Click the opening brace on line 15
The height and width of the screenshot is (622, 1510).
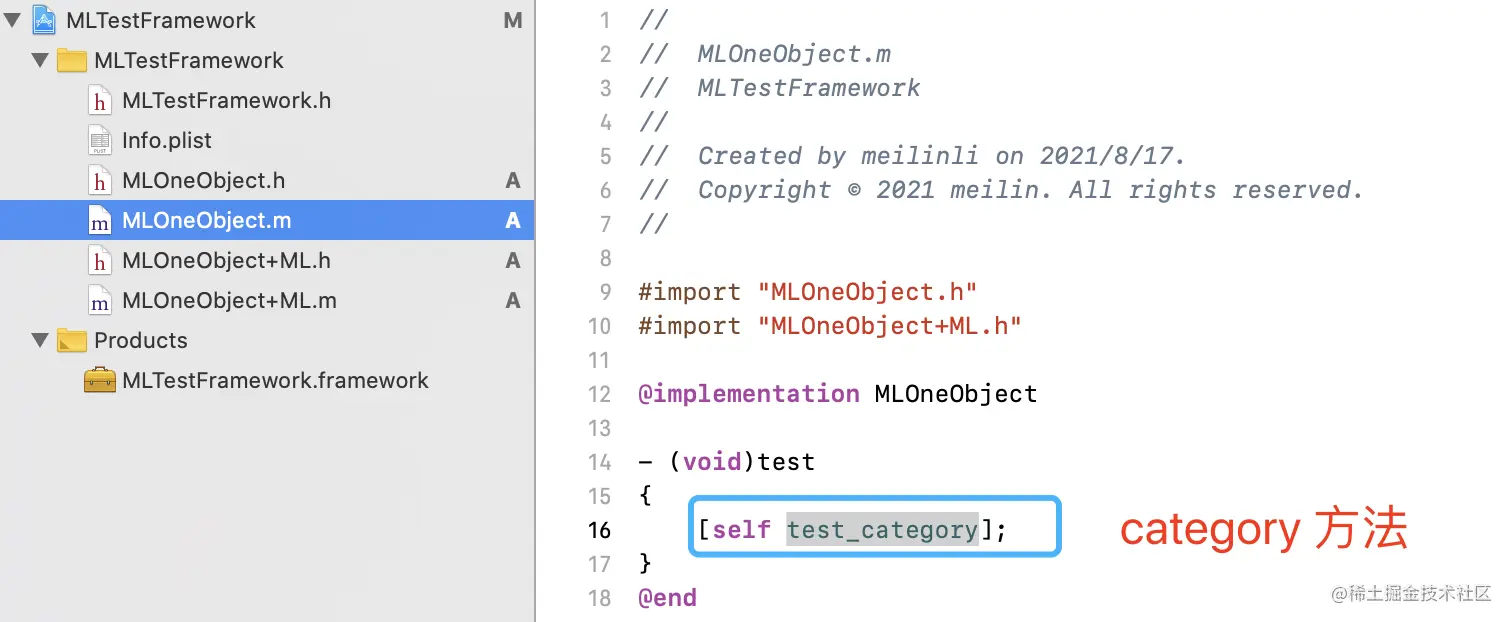coord(645,495)
